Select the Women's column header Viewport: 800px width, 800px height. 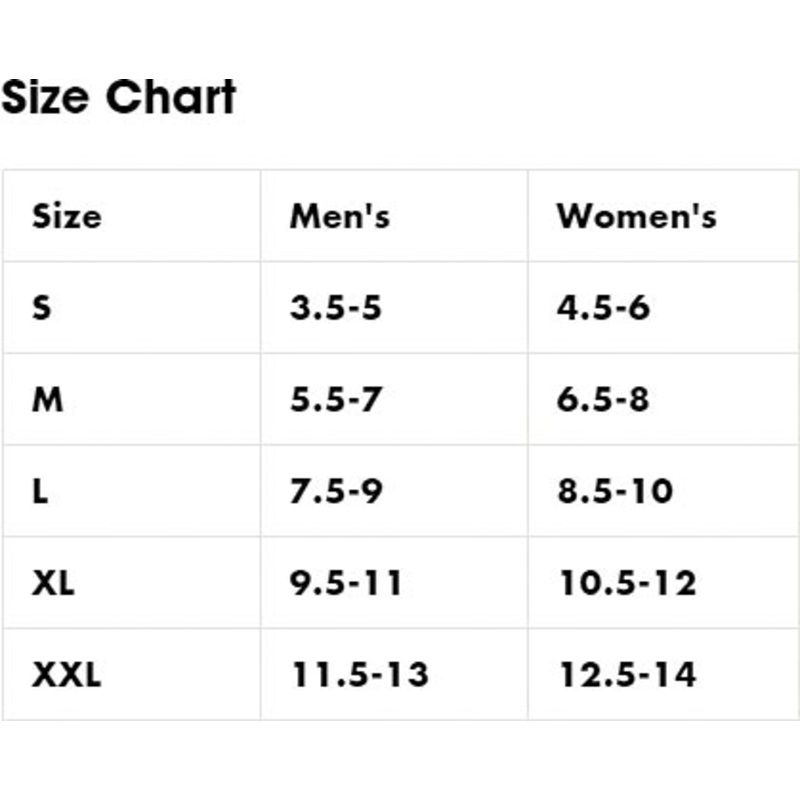coord(637,216)
